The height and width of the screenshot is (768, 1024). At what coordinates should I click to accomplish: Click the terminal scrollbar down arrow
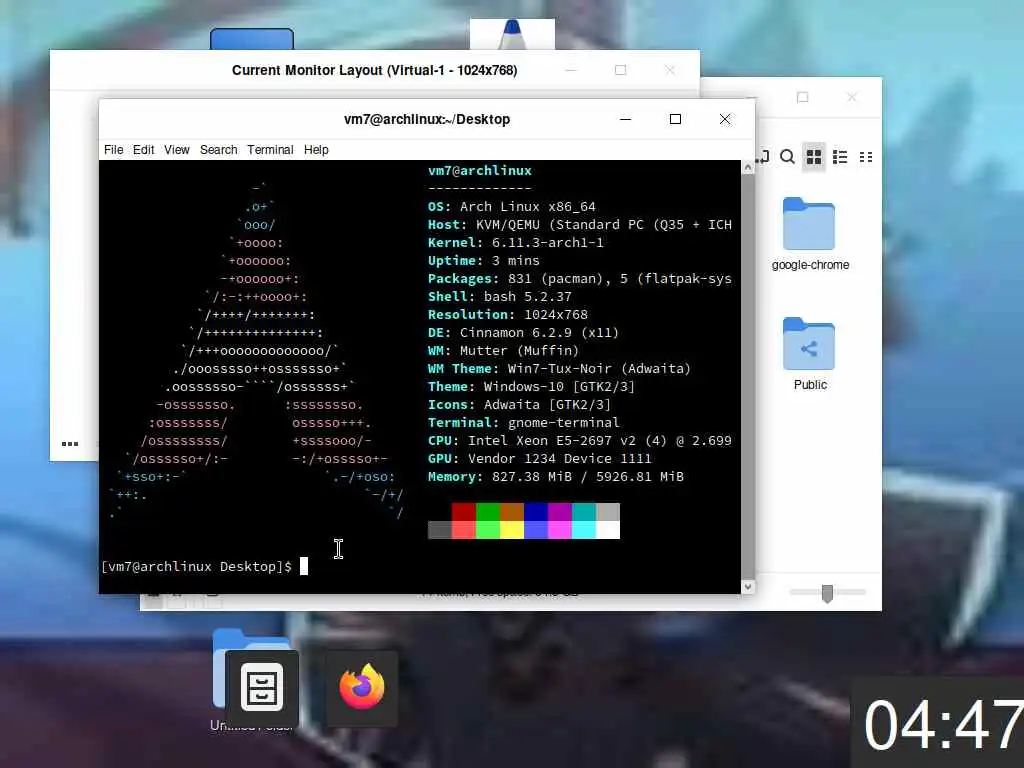pos(748,587)
